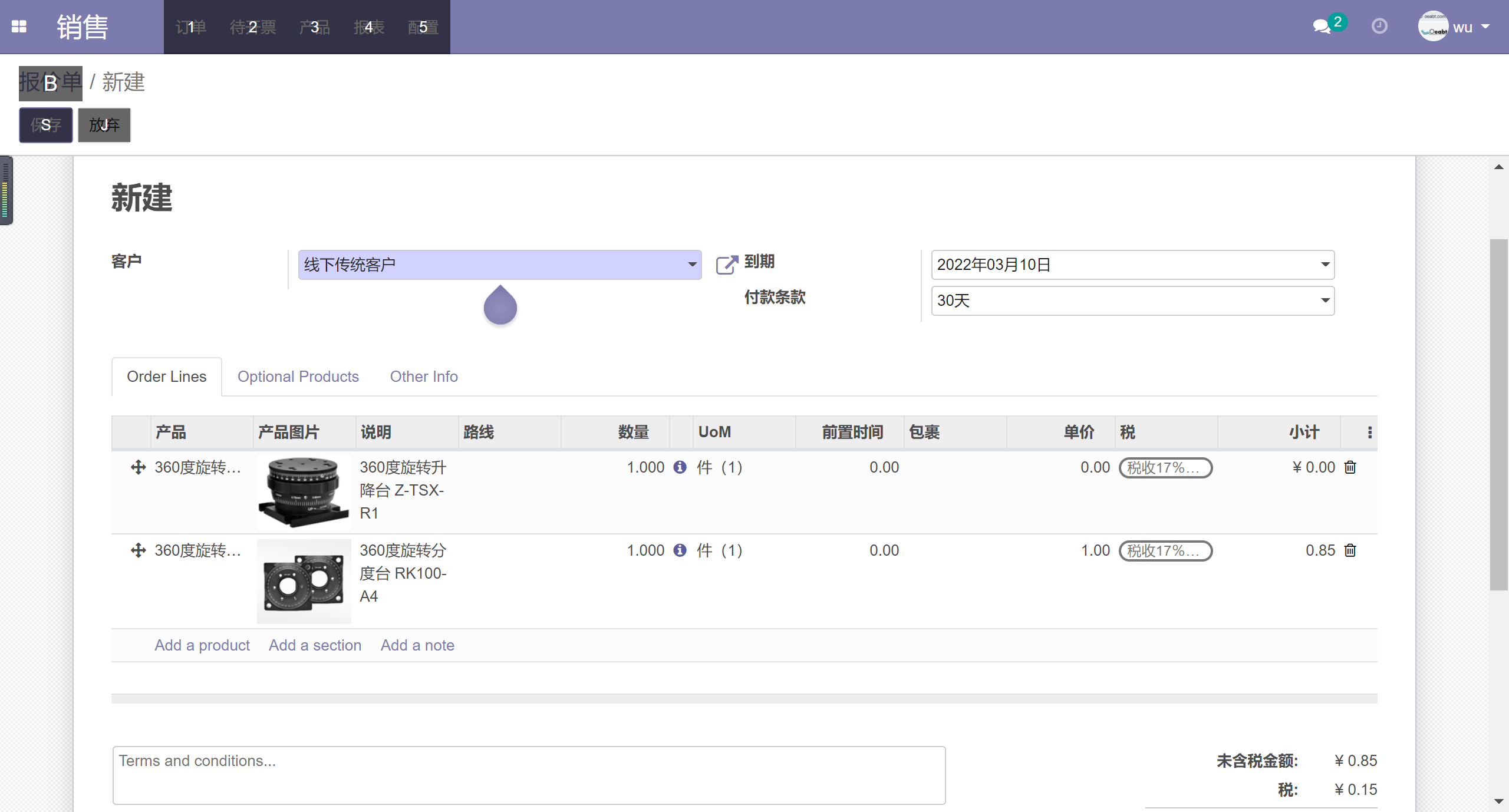This screenshot has height=812, width=1509.
Task: Click the column options dots above the trash icons
Action: [x=1369, y=432]
